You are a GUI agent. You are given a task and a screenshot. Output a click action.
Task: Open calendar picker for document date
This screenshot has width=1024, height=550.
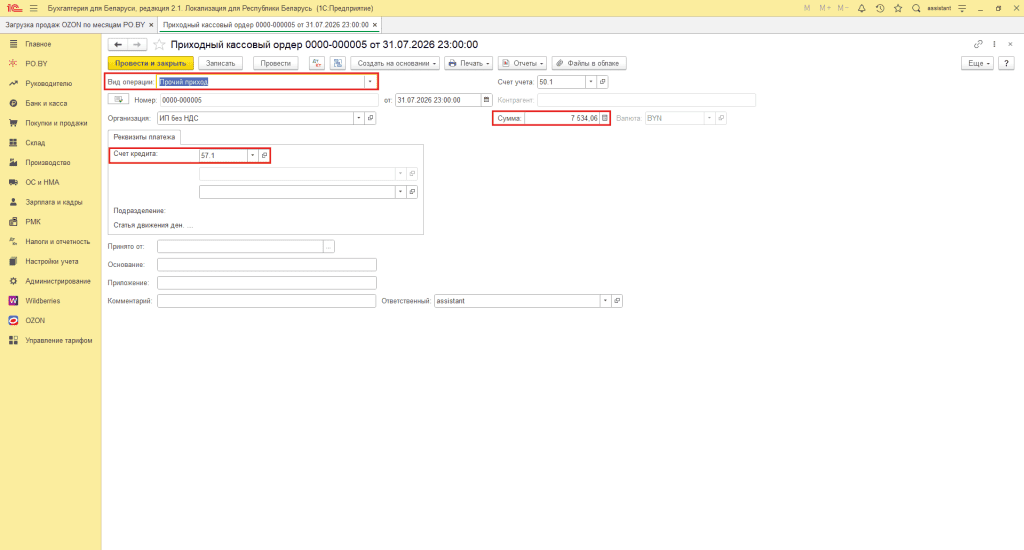486,100
